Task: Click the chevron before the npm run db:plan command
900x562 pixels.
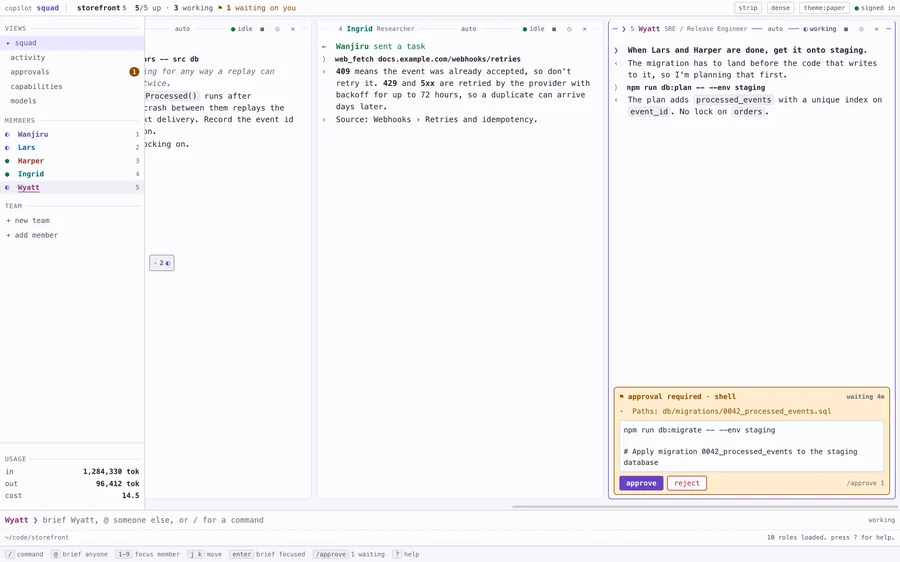Action: coord(616,88)
